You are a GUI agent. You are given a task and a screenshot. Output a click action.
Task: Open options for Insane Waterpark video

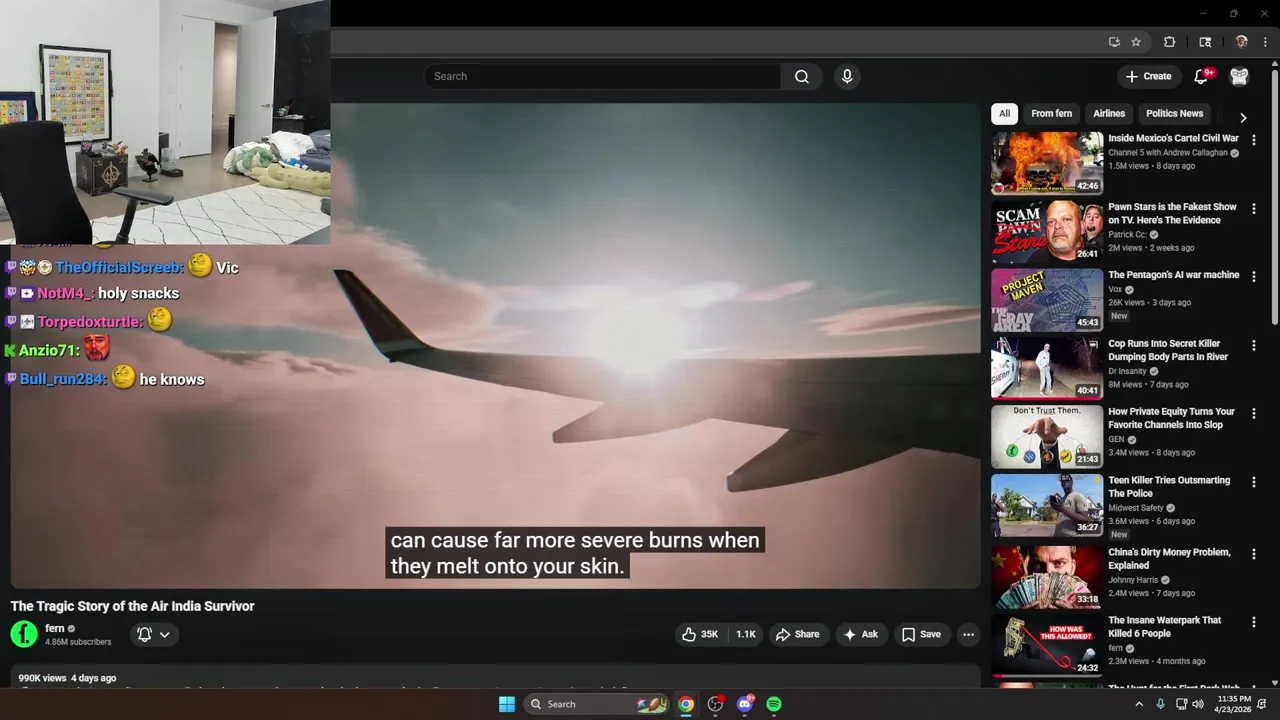1254,622
